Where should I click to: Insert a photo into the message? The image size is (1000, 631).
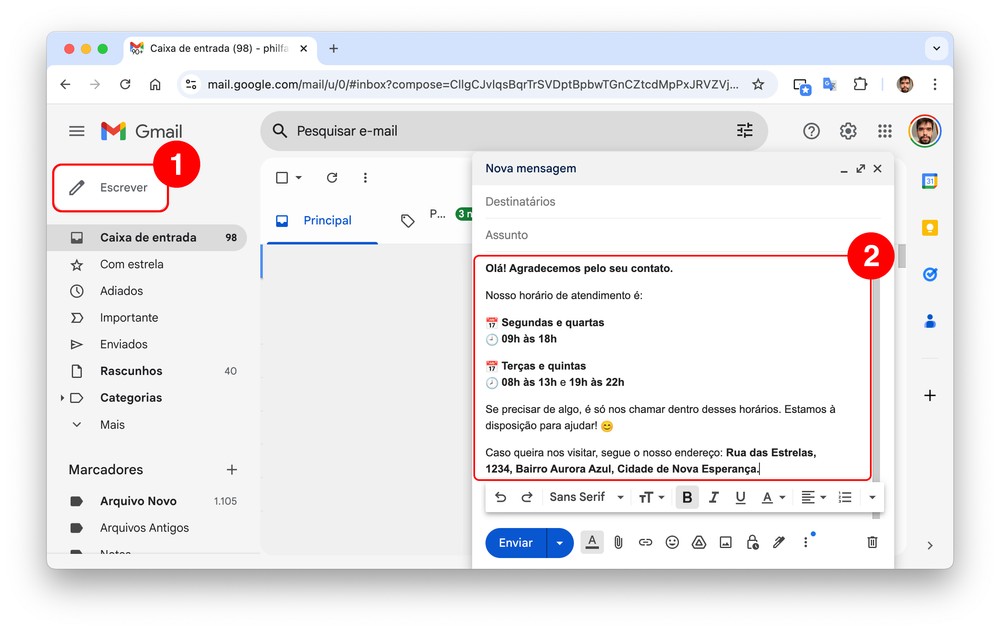726,542
